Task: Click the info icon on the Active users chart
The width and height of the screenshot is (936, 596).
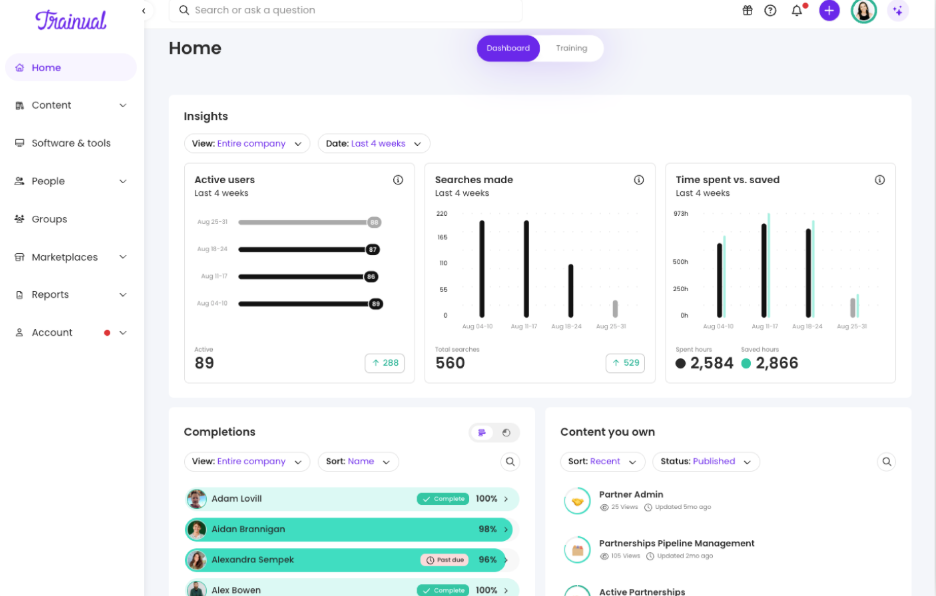Action: pos(397,179)
